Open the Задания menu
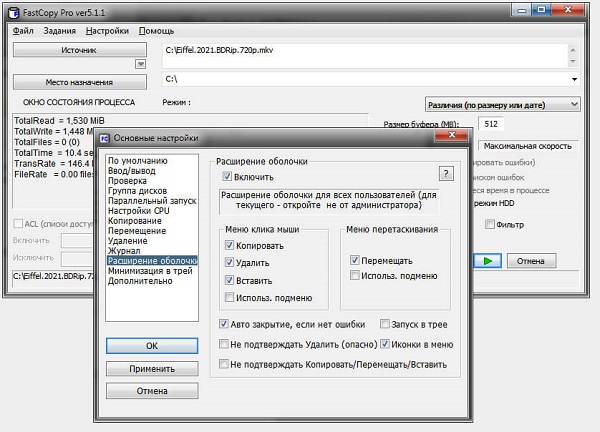 [x=59, y=31]
